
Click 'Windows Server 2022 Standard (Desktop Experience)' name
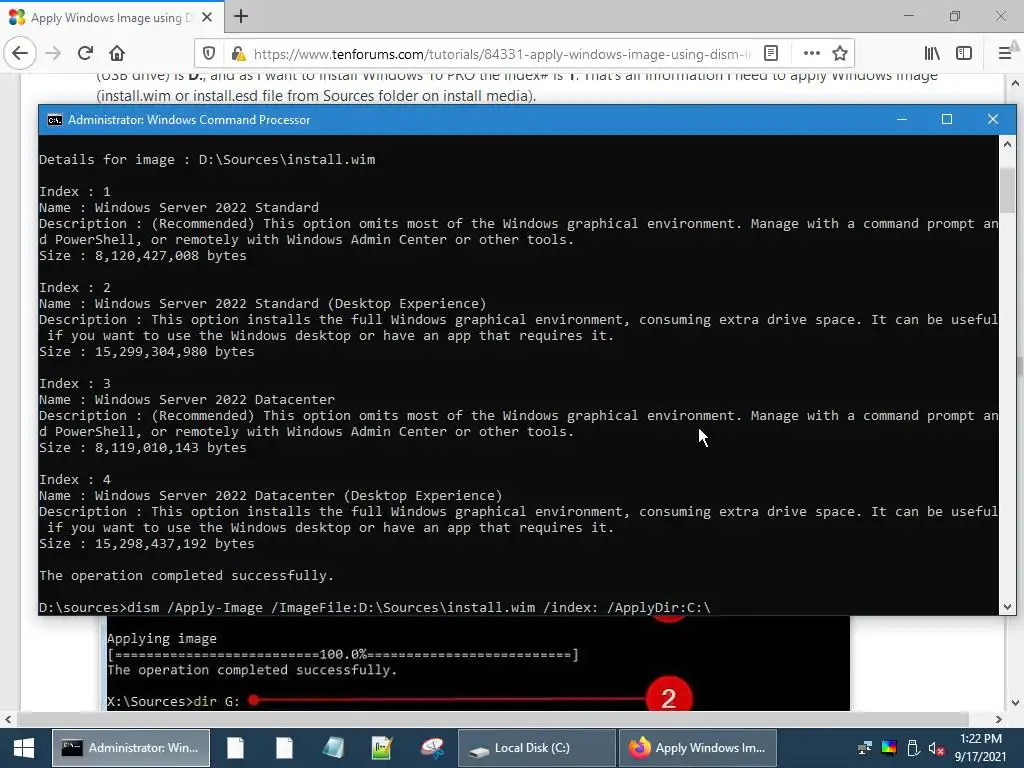click(291, 304)
